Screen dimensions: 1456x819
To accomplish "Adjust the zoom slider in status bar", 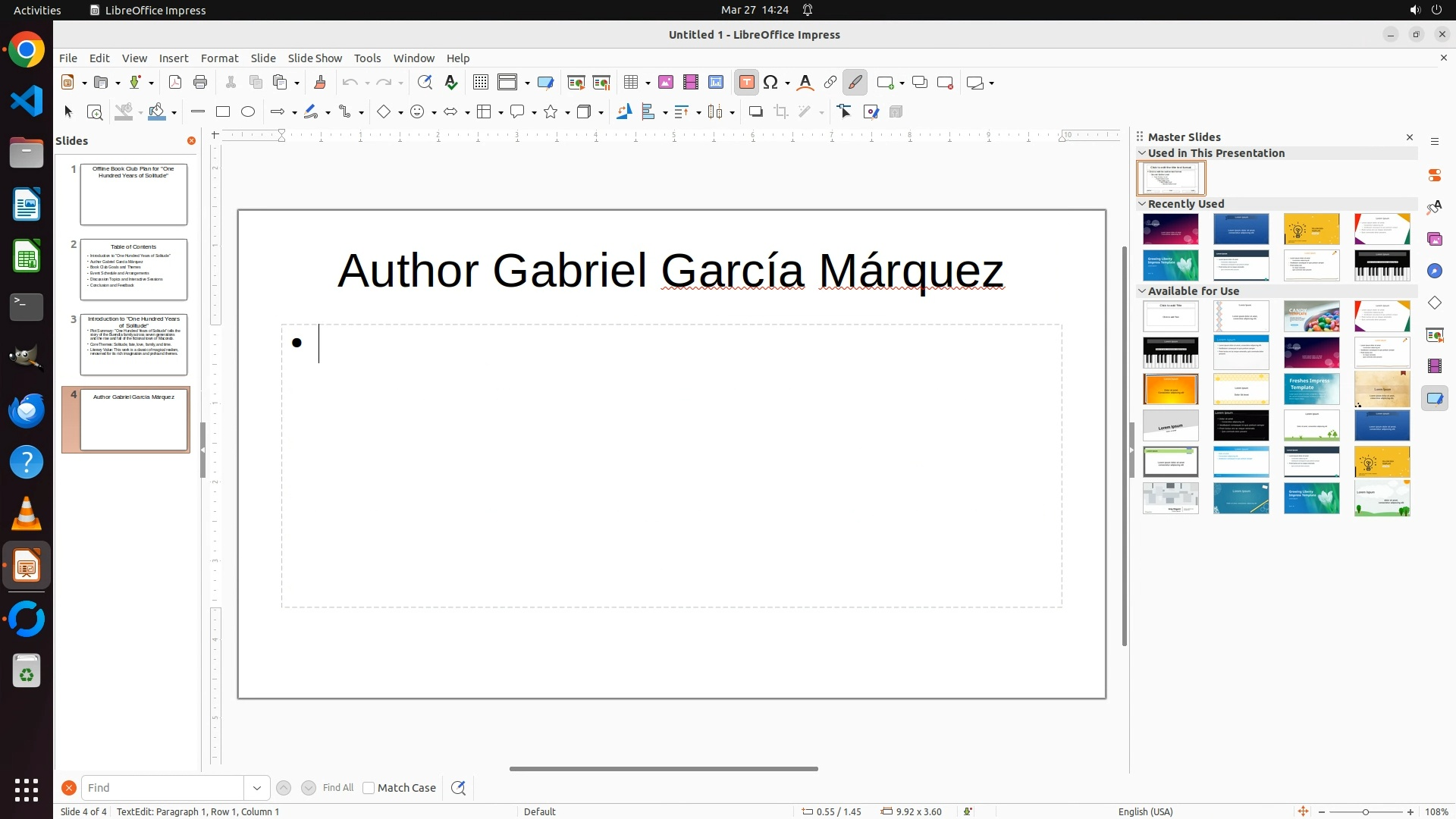I will 1366,812.
